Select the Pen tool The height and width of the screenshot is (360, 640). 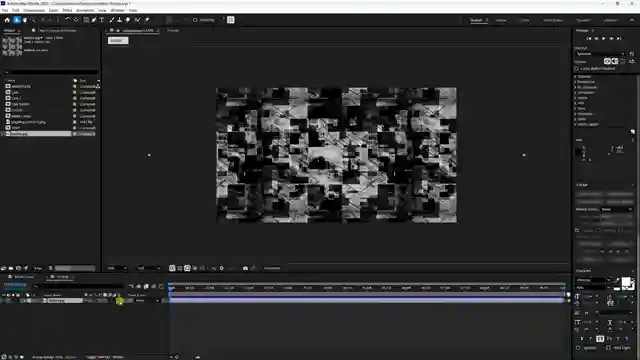[94, 20]
